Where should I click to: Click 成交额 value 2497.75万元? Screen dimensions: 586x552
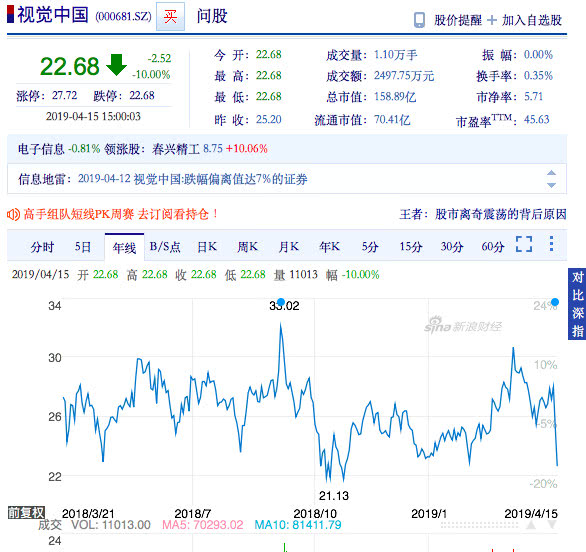click(x=404, y=76)
